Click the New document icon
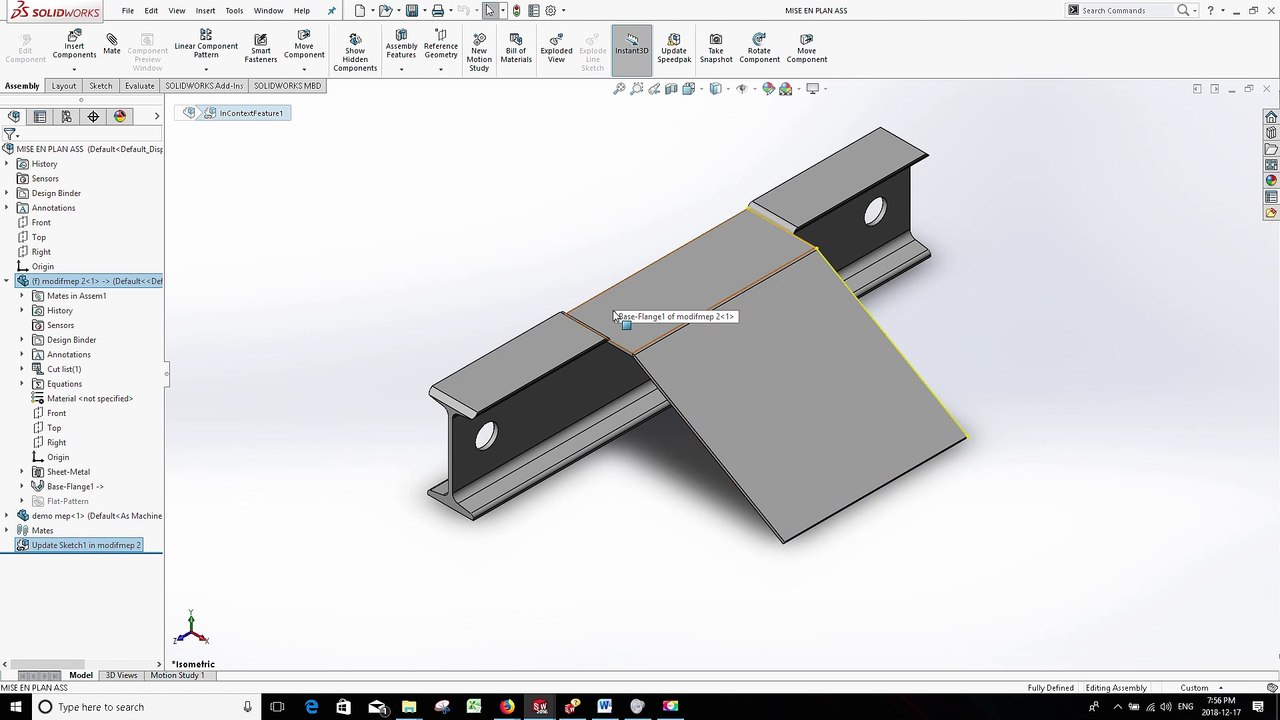 360,11
